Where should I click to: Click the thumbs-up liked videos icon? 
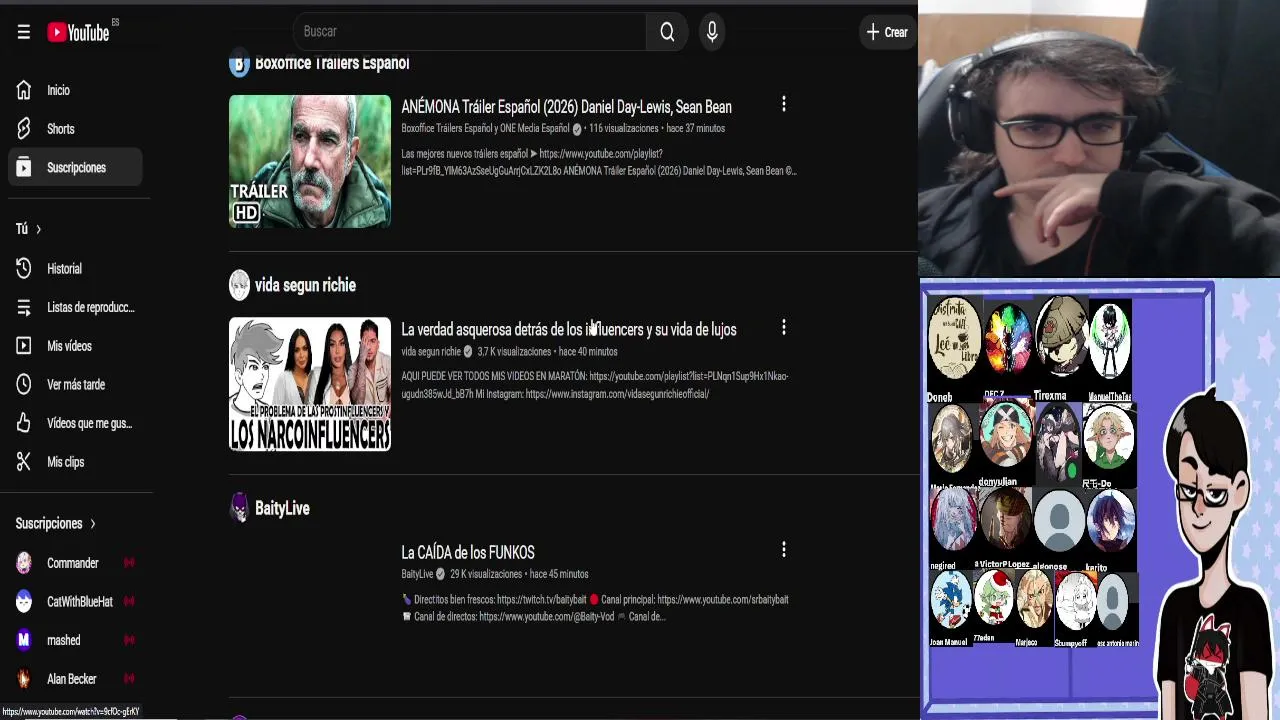pyautogui.click(x=24, y=423)
